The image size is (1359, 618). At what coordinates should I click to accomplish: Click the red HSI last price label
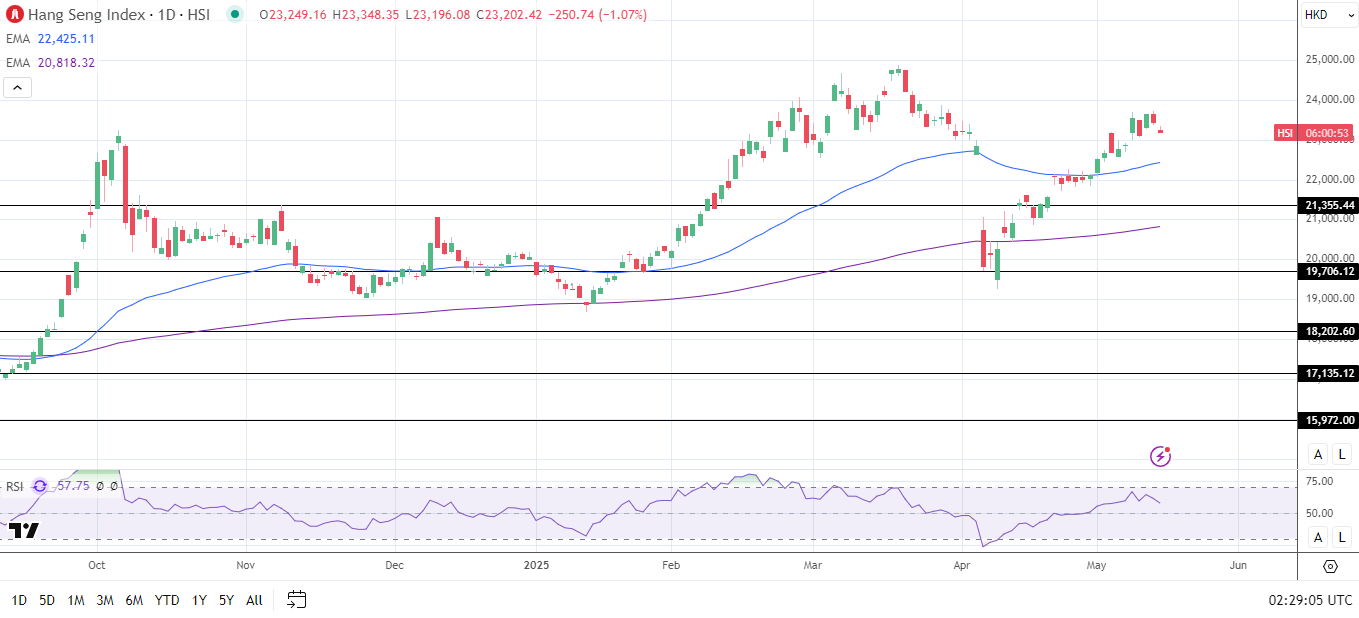point(1314,133)
